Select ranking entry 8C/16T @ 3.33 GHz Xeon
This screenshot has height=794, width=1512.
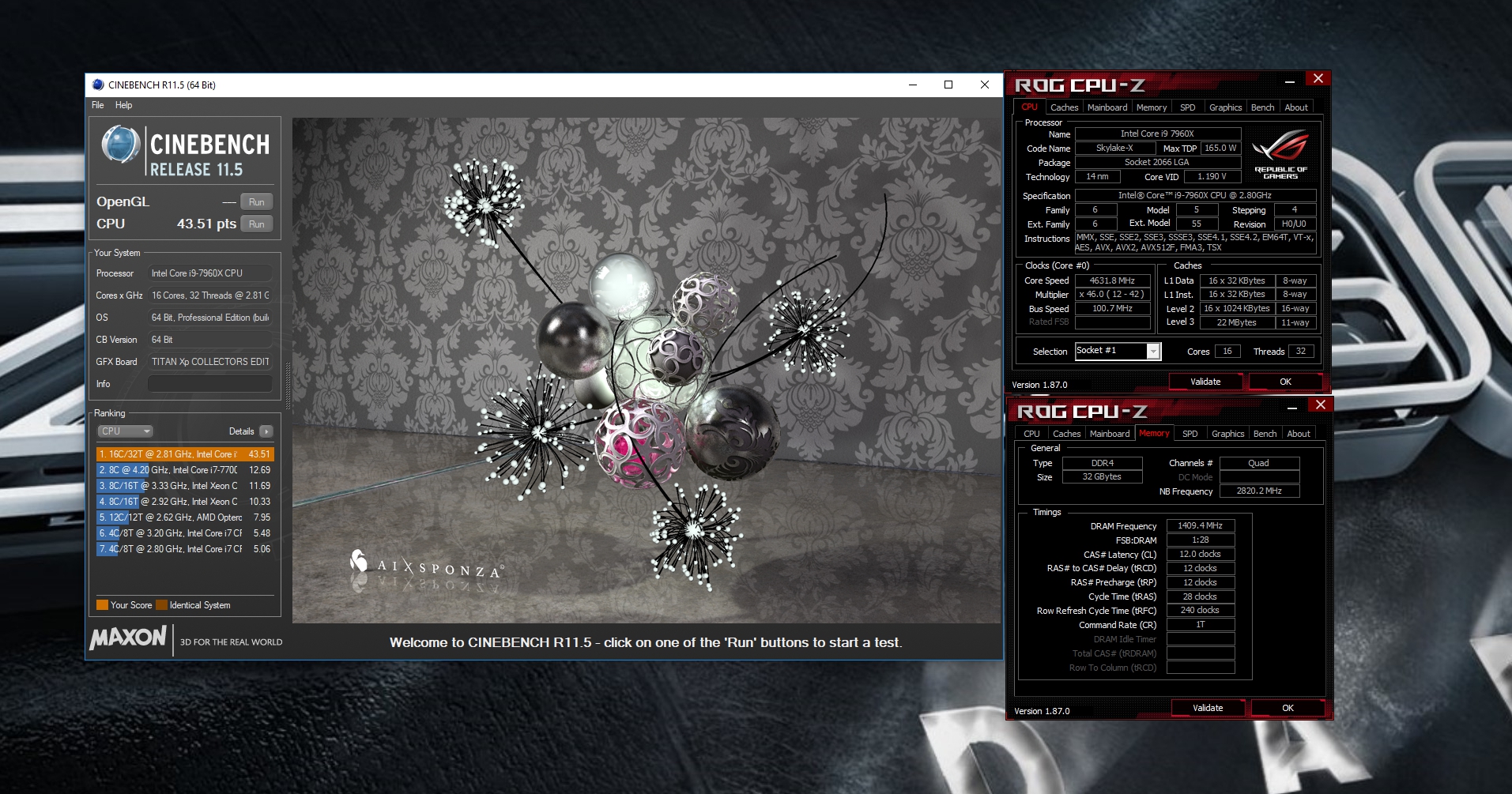tap(185, 486)
